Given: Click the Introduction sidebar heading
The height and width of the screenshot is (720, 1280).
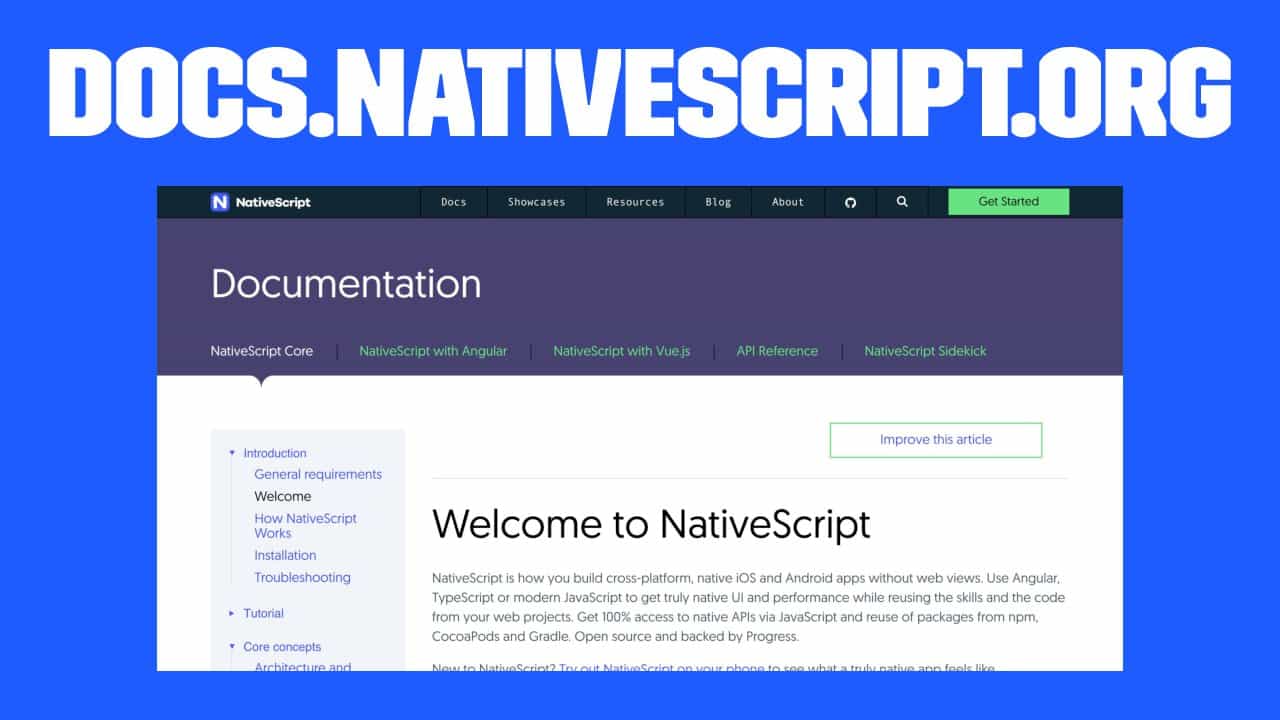Looking at the screenshot, I should 275,453.
